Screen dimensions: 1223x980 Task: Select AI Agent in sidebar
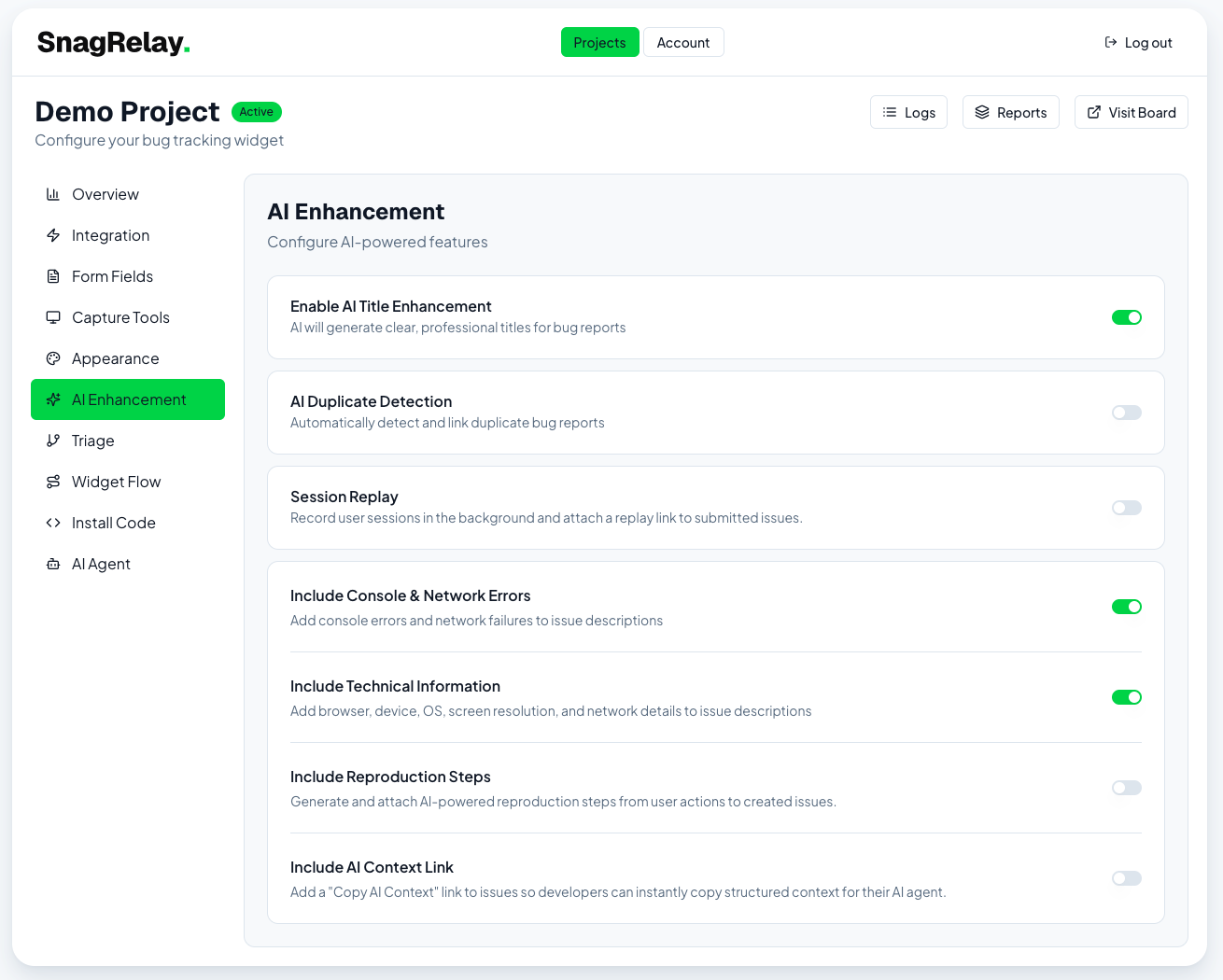coord(128,564)
